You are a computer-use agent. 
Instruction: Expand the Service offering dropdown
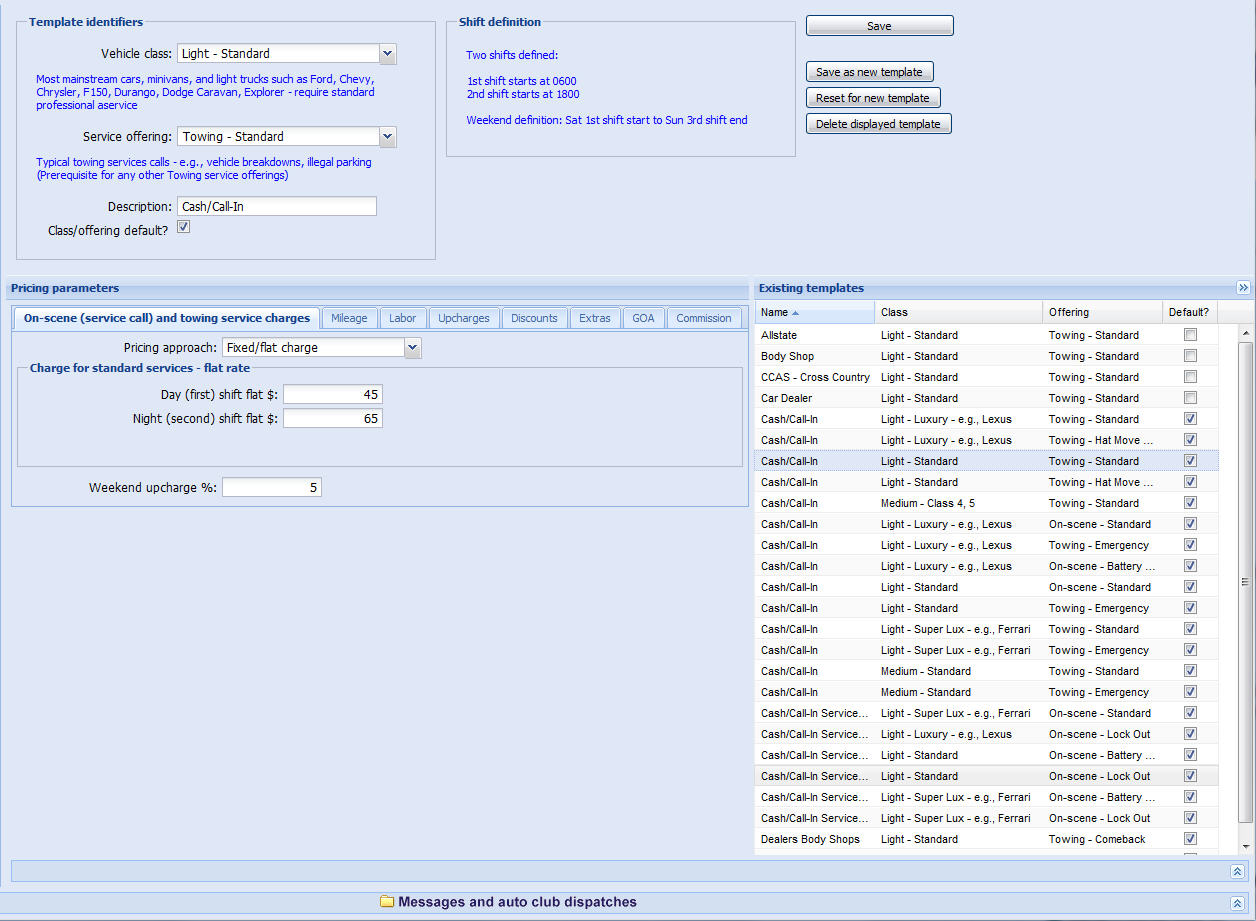click(x=388, y=137)
